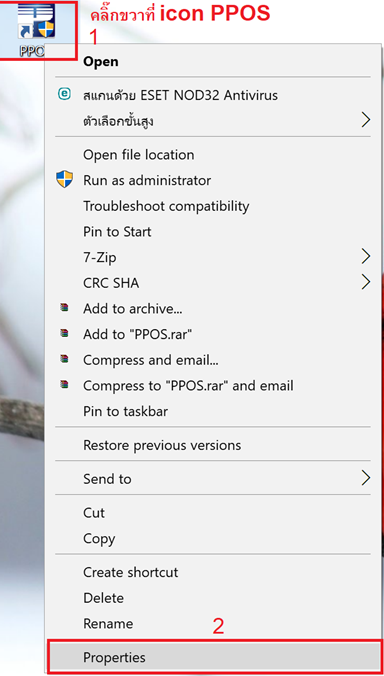This screenshot has height=676, width=384.
Task: Expand the Send to submenu arrow
Action: (365, 478)
